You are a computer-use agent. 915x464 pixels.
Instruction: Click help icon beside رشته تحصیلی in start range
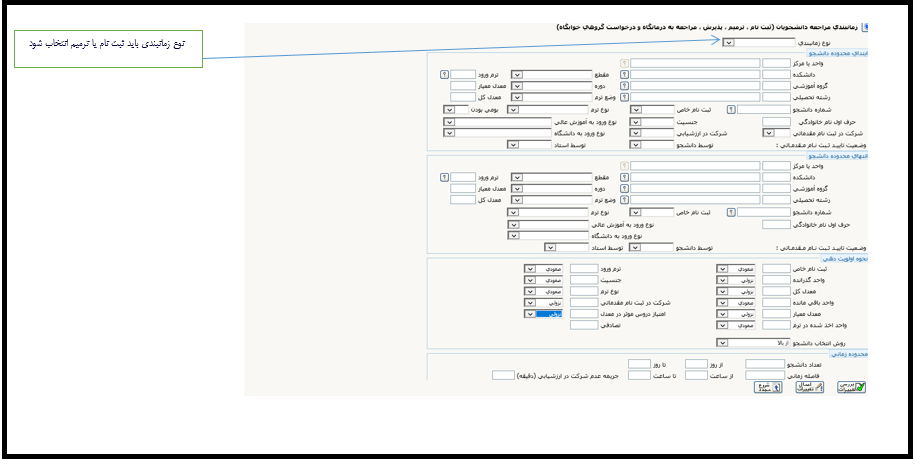click(x=624, y=97)
